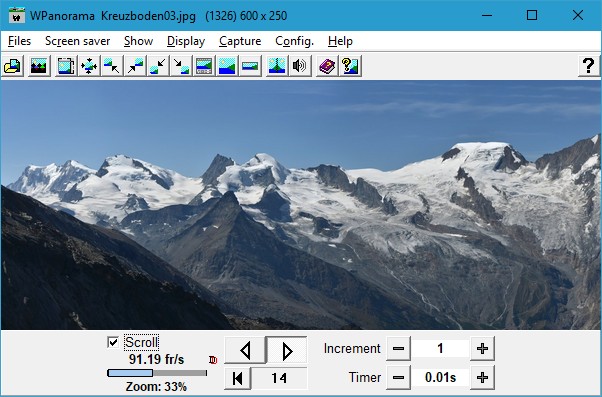Click the mountain panorama image
The height and width of the screenshot is (397, 602).
coord(301,205)
